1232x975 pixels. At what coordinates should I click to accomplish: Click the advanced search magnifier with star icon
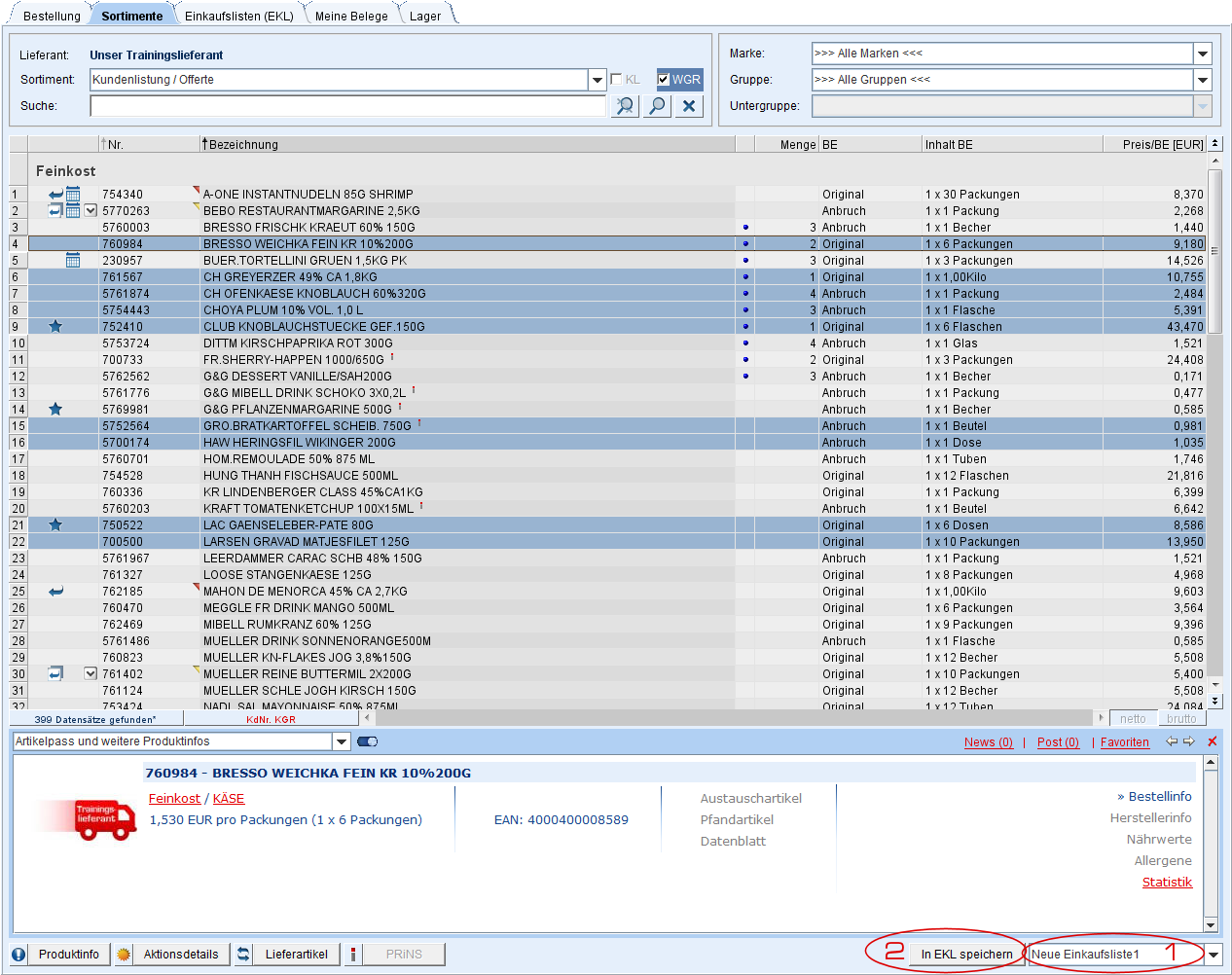tap(625, 106)
